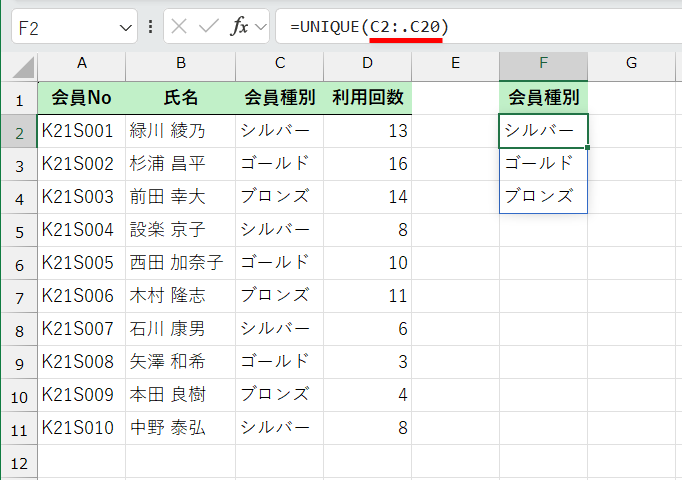Click usage count cell 16
This screenshot has width=682, height=480.
368,164
